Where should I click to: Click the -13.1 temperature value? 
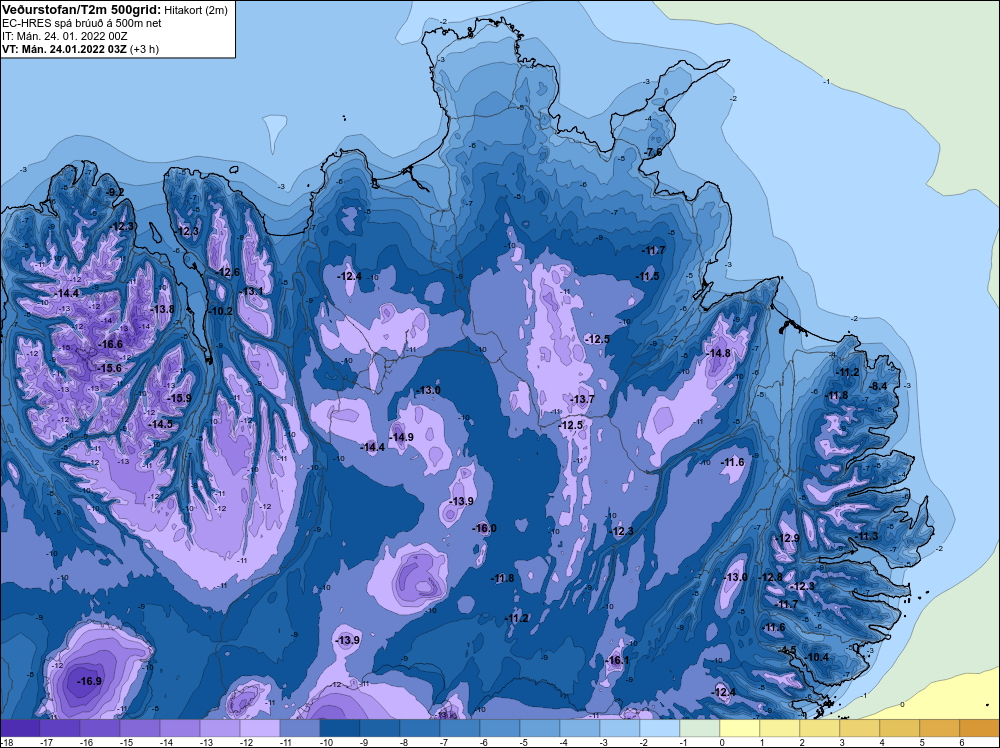tap(251, 291)
